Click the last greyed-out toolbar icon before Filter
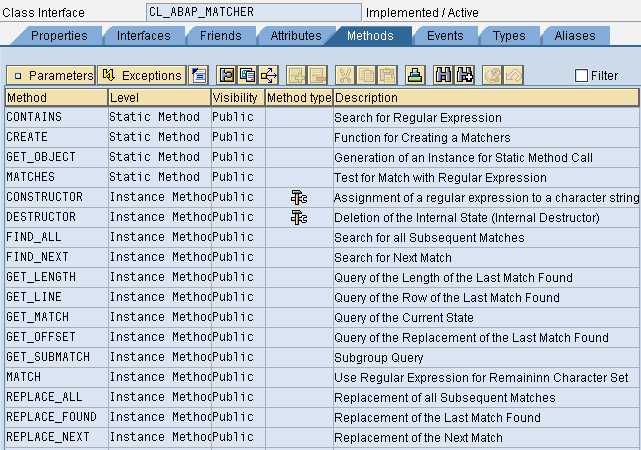The height and width of the screenshot is (450, 641). 513,75
